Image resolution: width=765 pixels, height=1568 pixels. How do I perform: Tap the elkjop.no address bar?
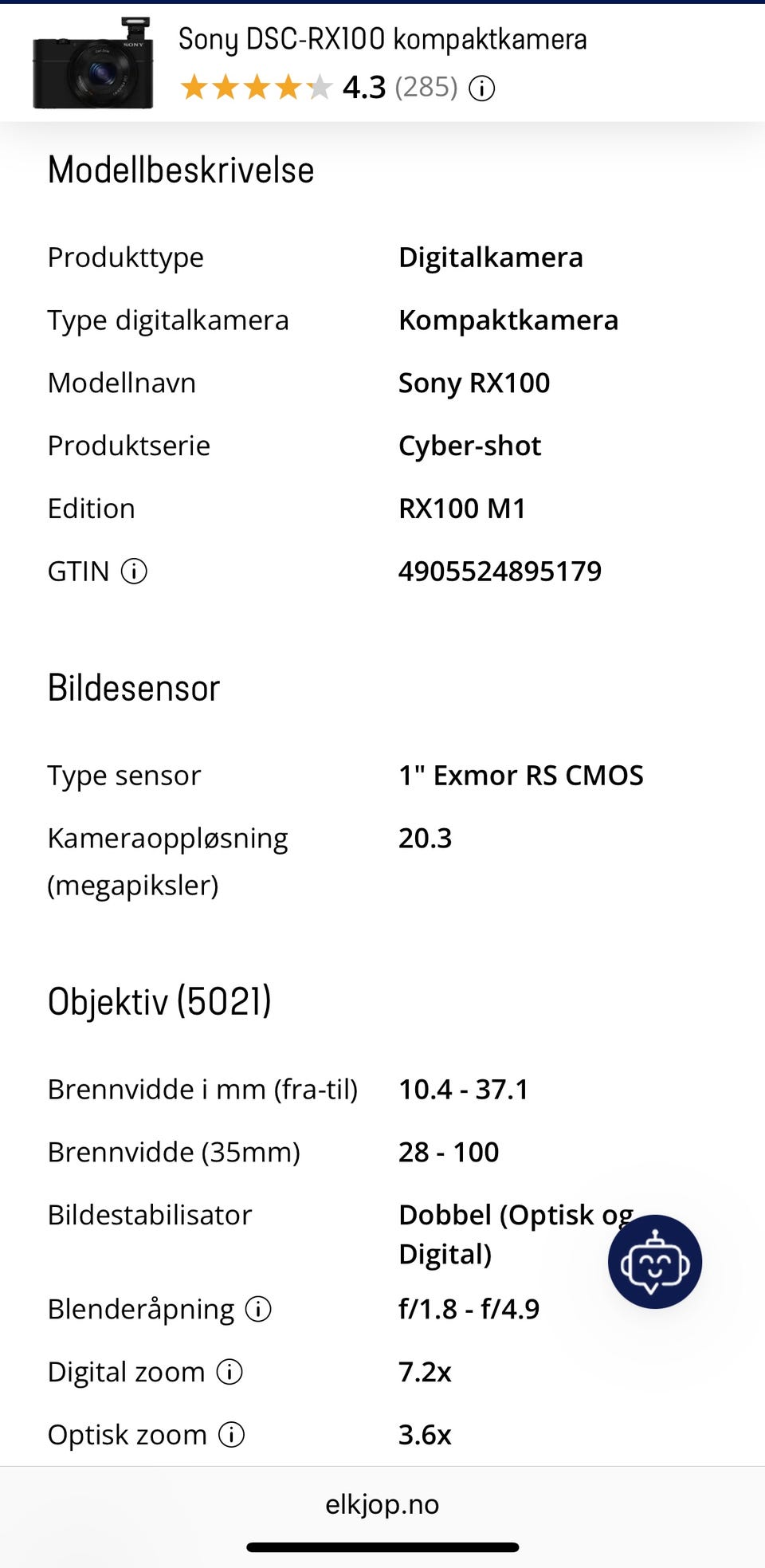coord(382,1504)
